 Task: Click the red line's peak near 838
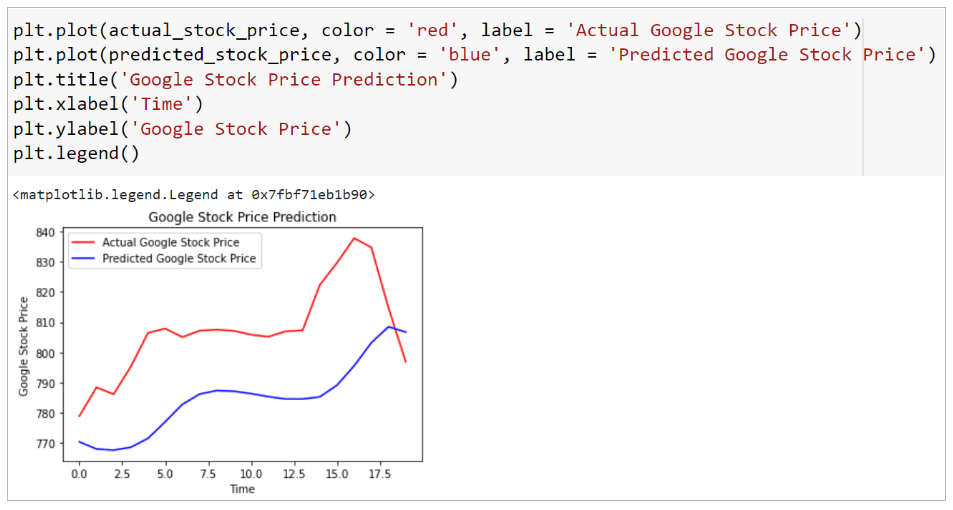pyautogui.click(x=354, y=238)
